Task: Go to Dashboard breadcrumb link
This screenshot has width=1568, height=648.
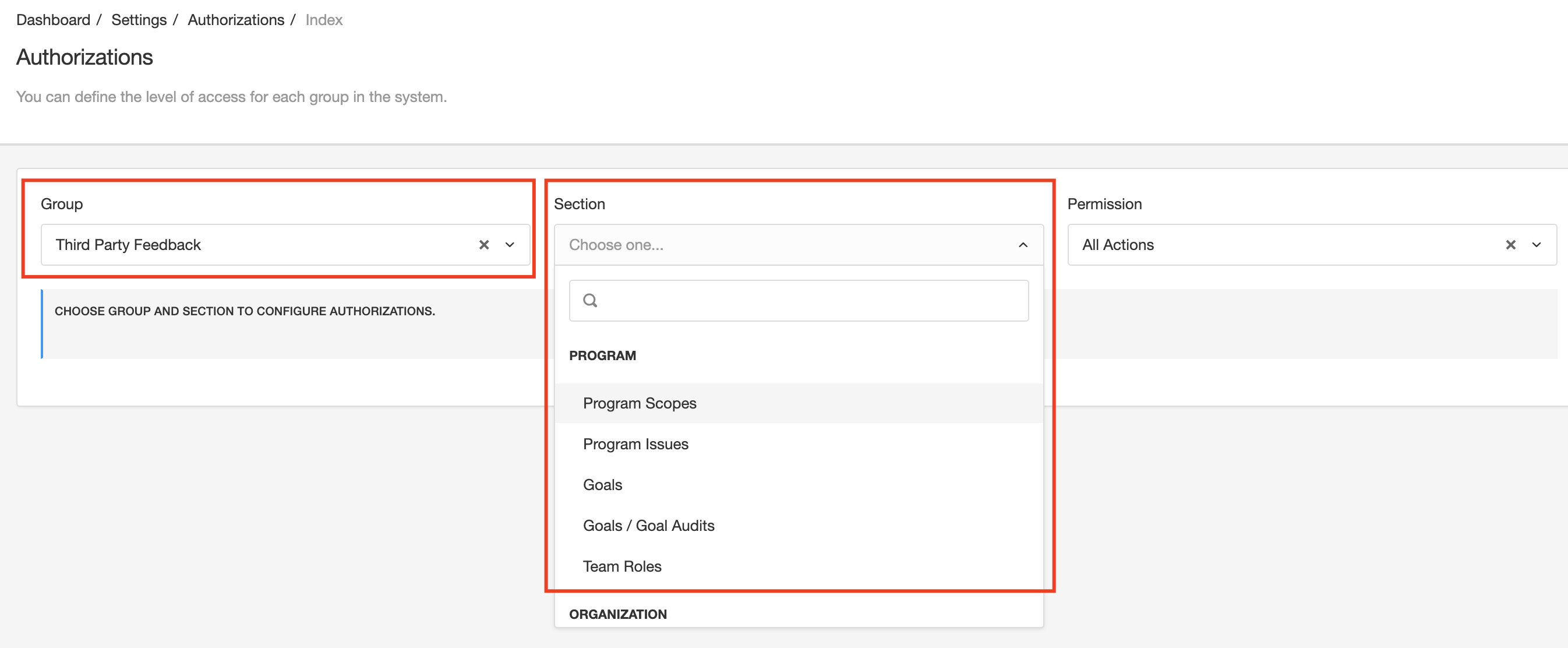Action: (53, 20)
